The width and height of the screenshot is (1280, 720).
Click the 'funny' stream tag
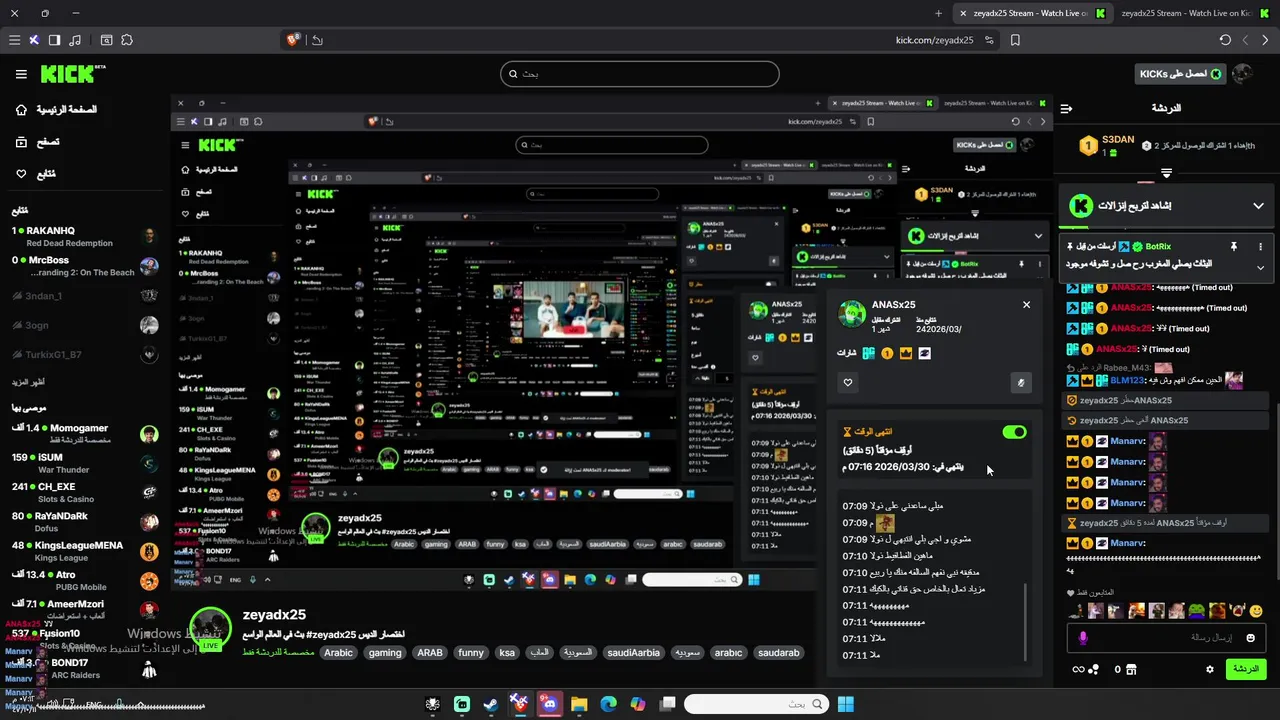pos(470,653)
